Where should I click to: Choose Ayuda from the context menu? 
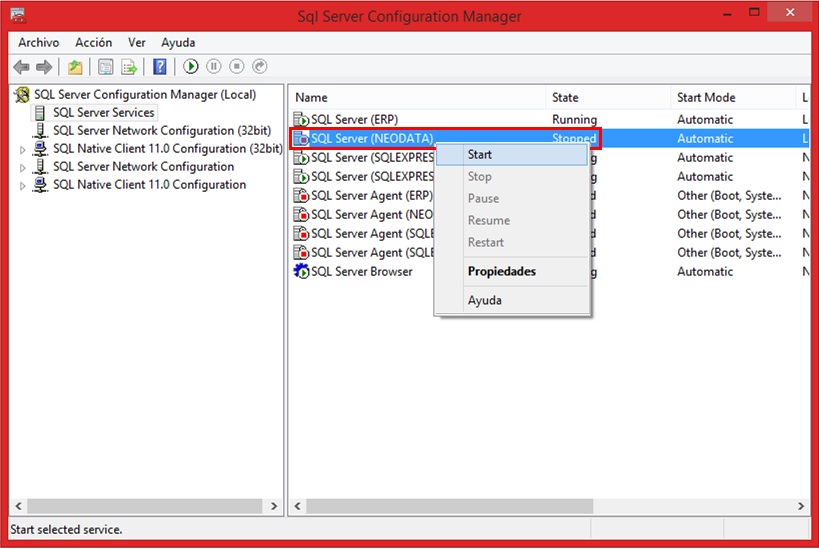[x=512, y=300]
